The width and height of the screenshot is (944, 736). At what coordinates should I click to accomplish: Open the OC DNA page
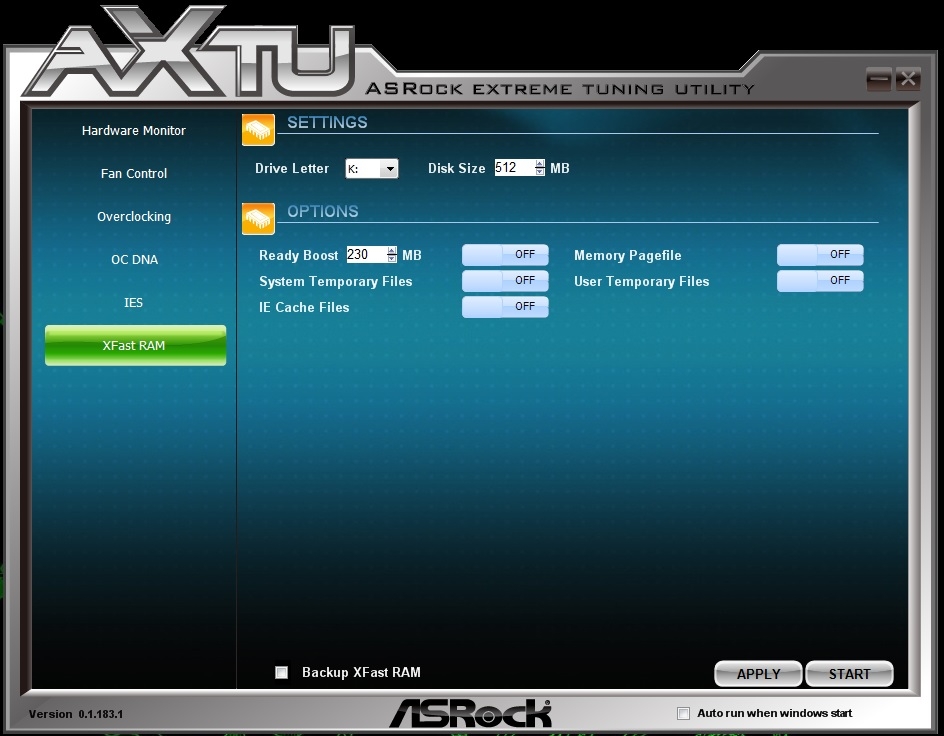(x=134, y=259)
